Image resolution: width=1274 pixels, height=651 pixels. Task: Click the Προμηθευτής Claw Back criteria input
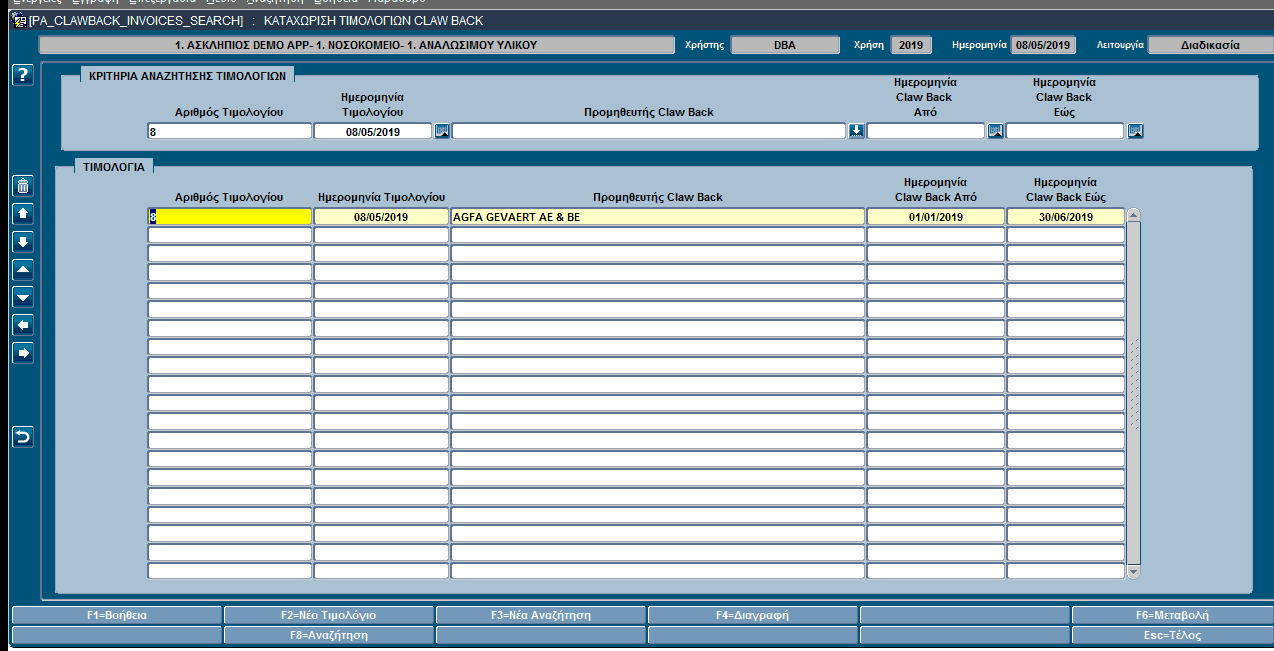[649, 131]
